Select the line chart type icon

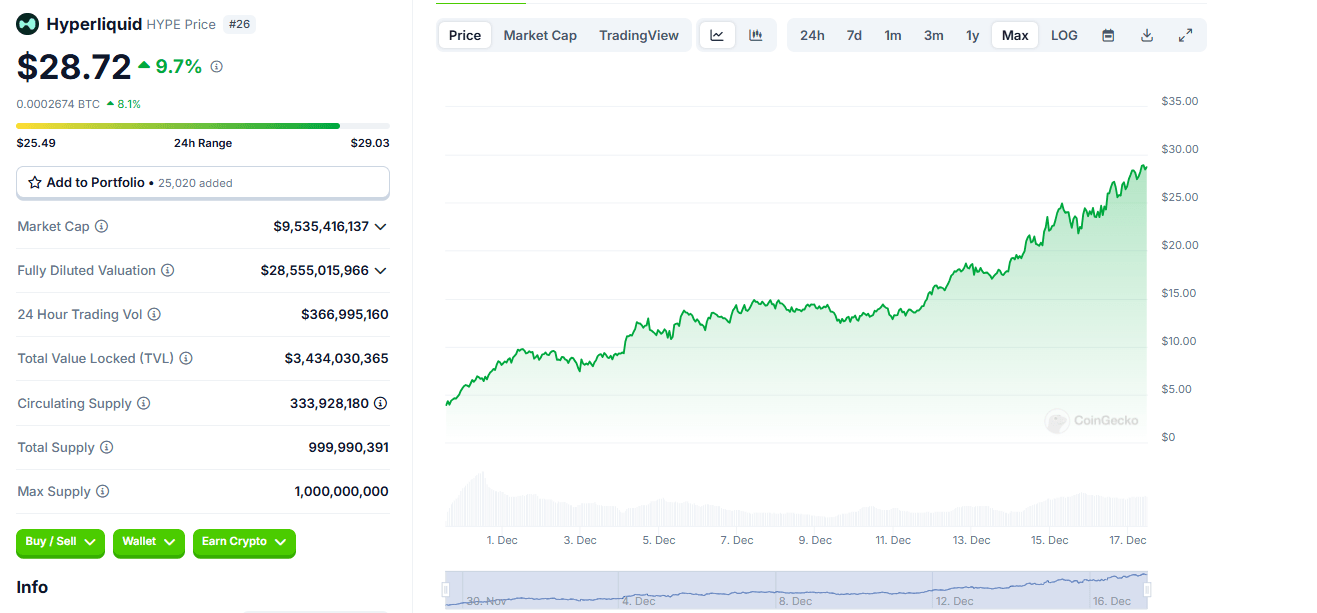pyautogui.click(x=717, y=34)
